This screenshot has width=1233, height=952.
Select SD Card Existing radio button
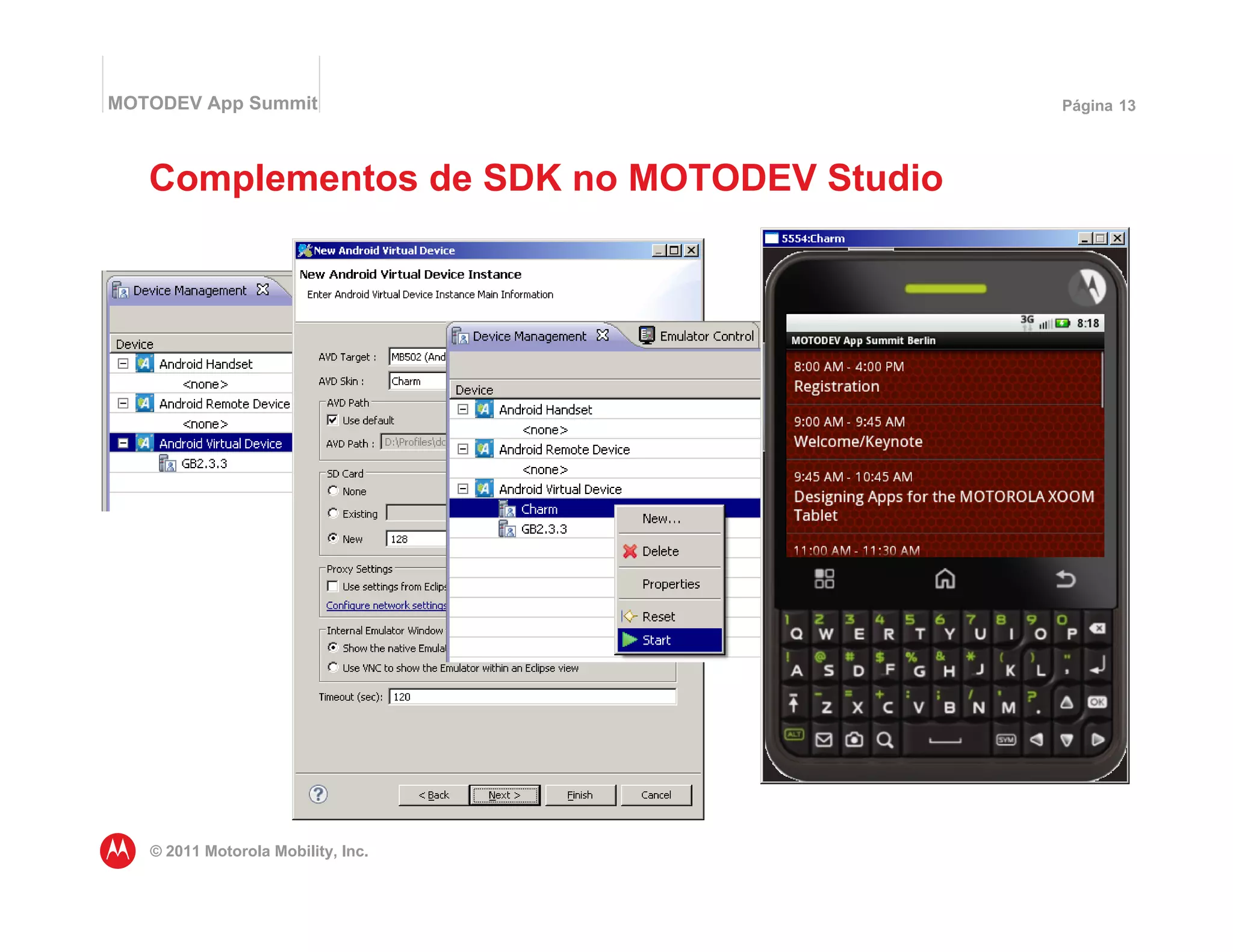tap(332, 513)
